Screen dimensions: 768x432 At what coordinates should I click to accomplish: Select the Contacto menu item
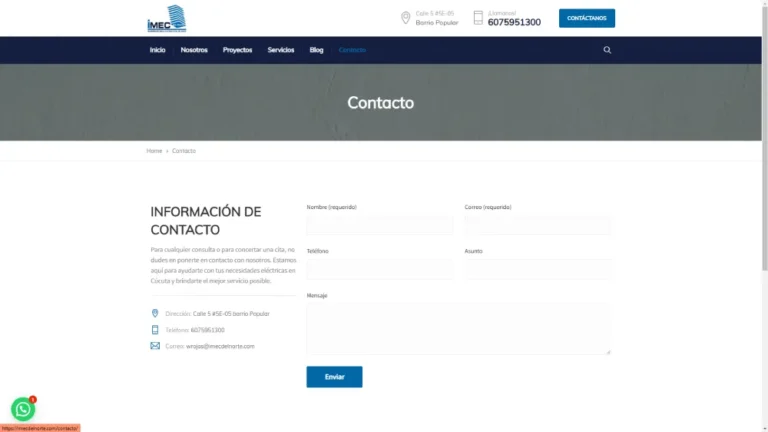[x=352, y=50]
